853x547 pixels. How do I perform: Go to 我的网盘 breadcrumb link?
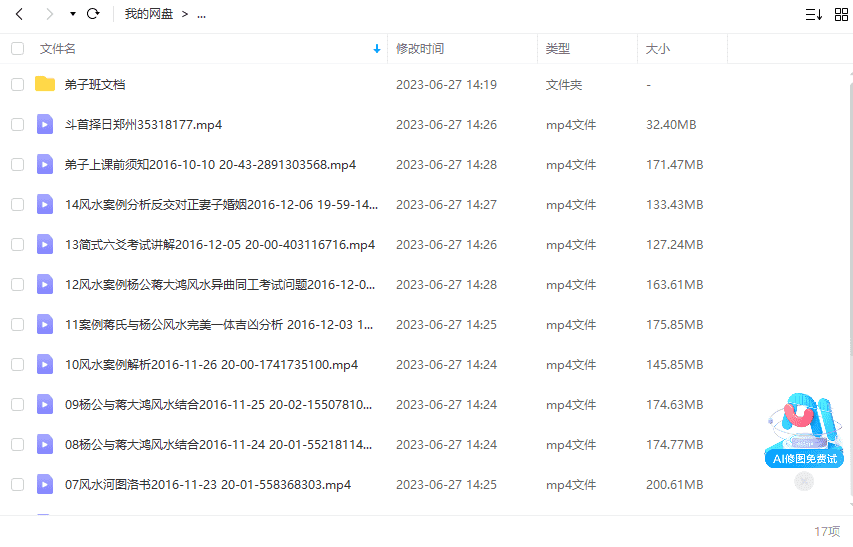coord(149,14)
